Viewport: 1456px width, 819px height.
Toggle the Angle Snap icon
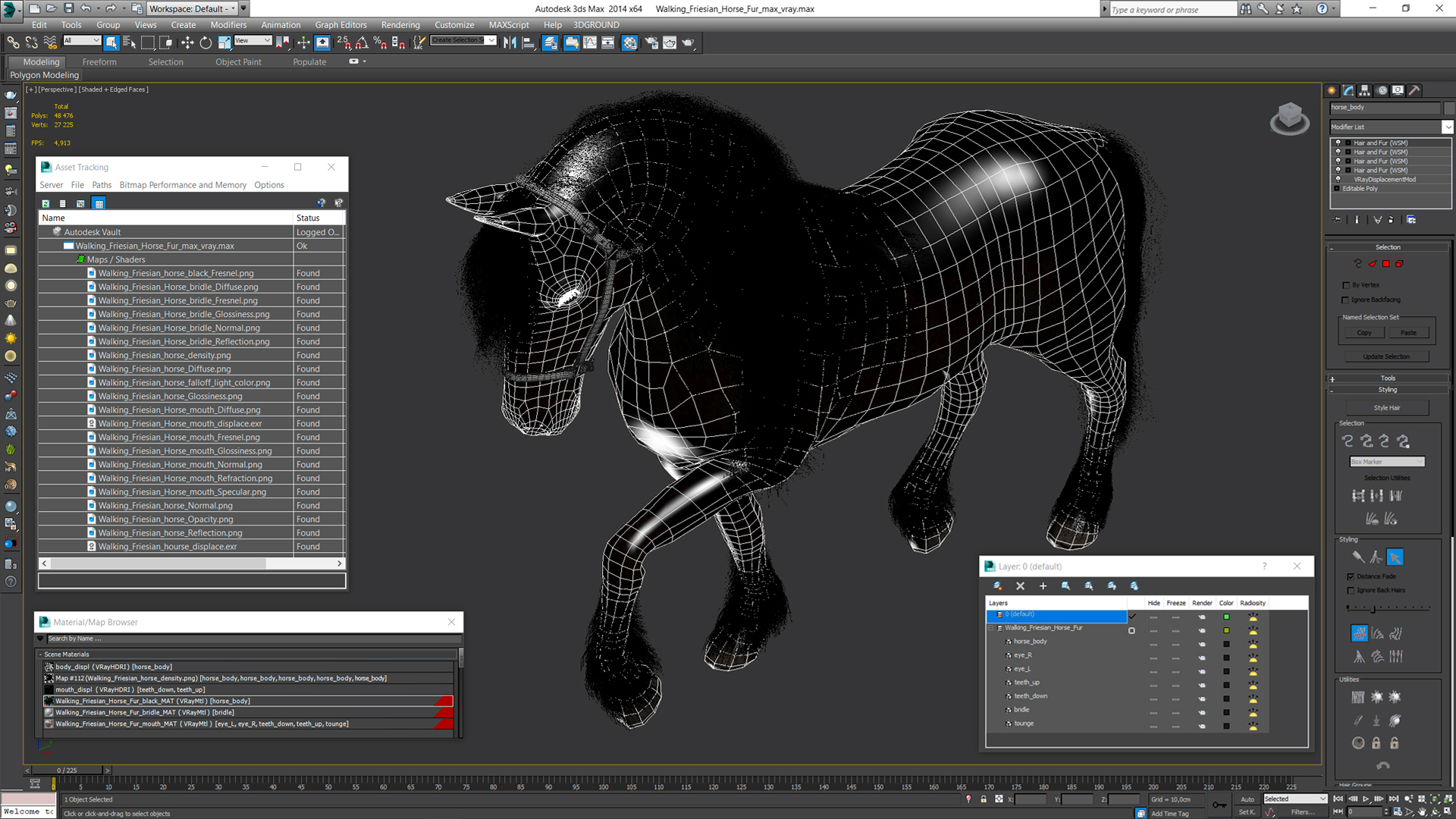tap(362, 42)
